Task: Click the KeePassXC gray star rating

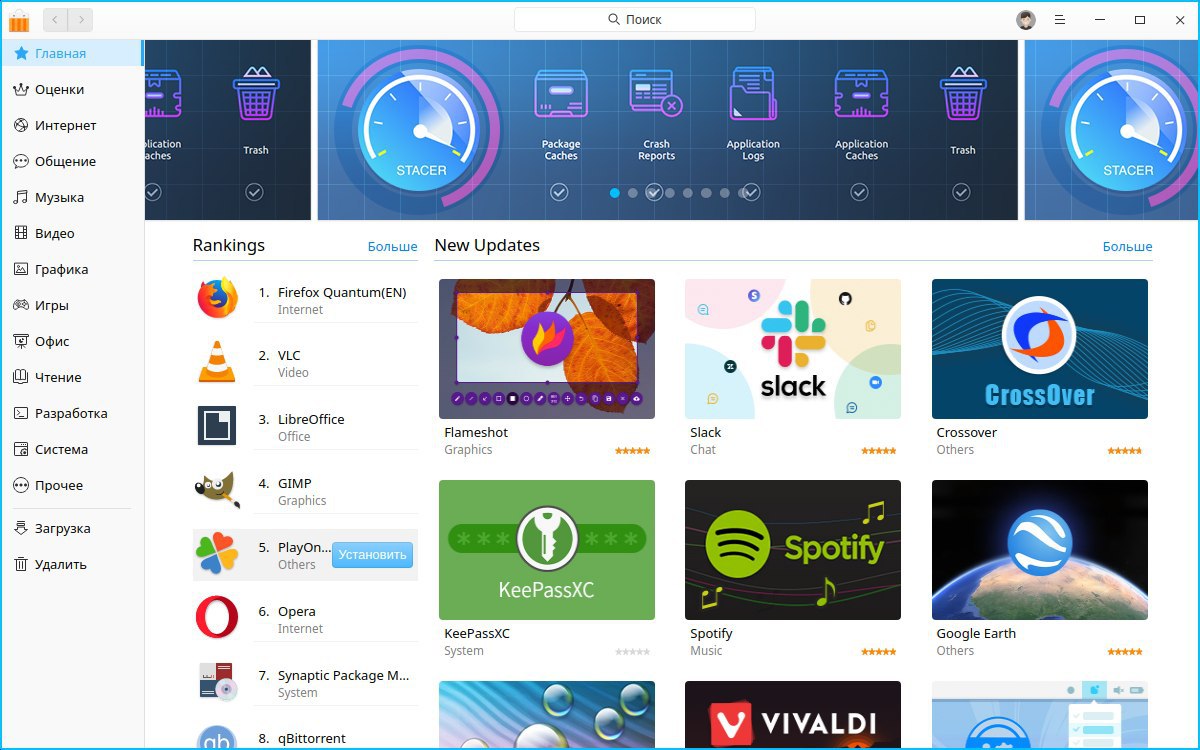Action: click(x=632, y=652)
